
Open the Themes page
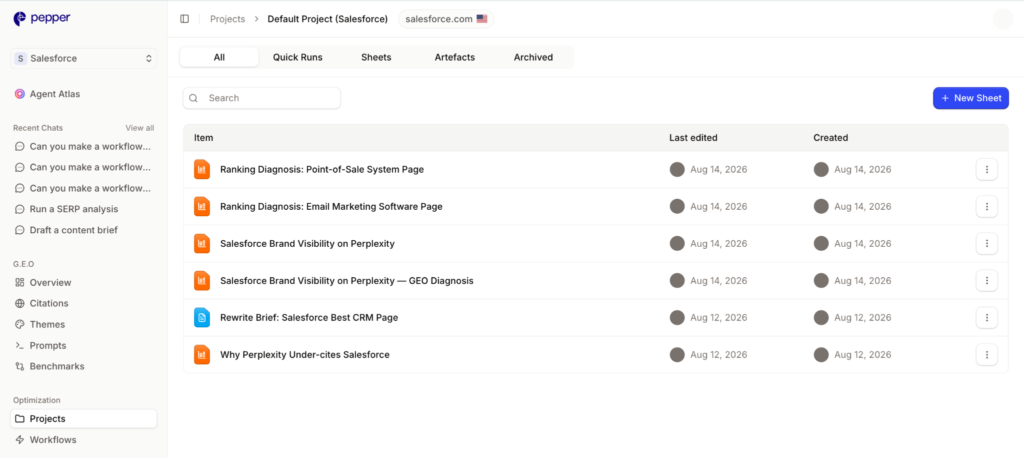pos(47,324)
